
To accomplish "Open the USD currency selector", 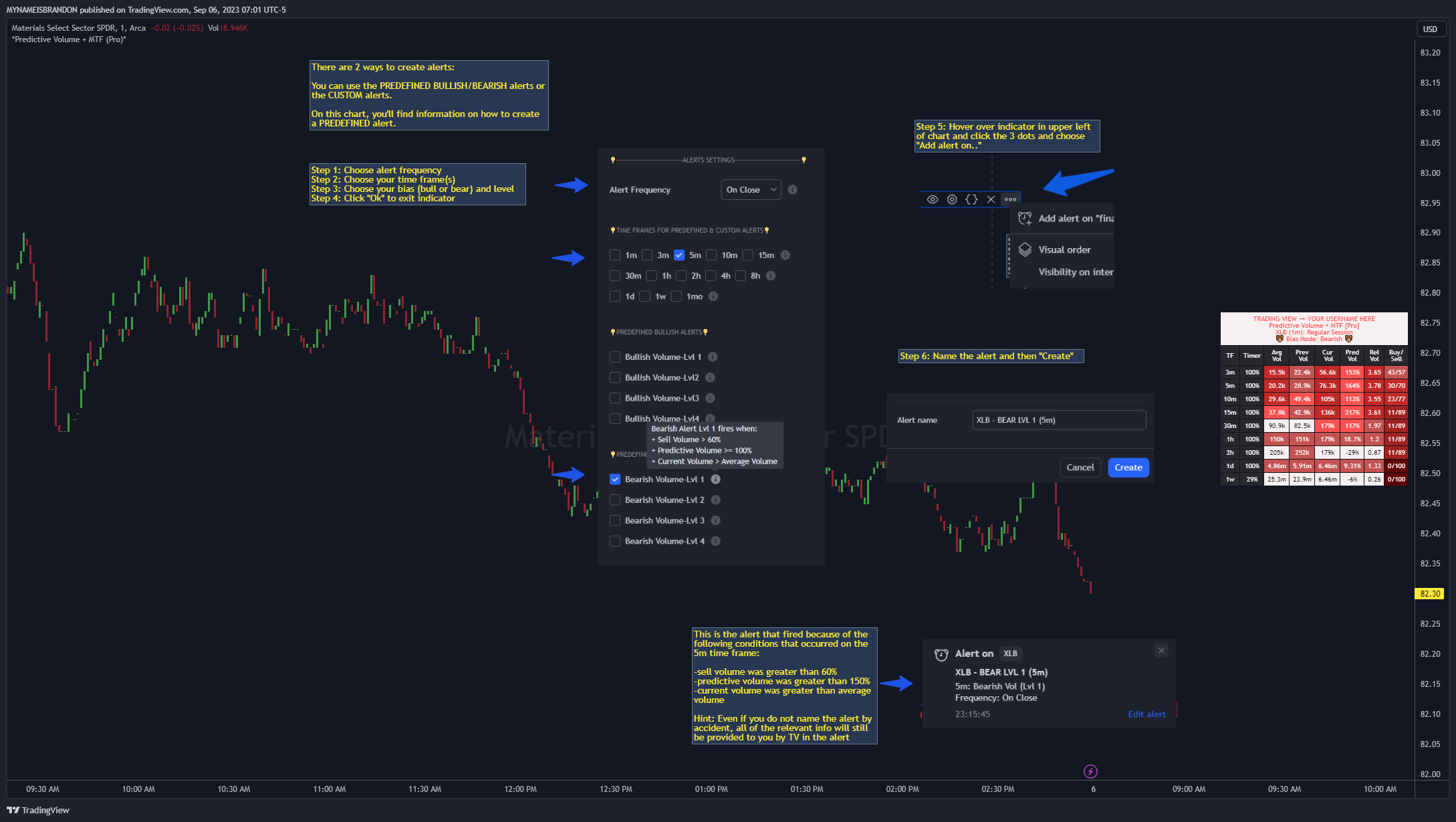I will pyautogui.click(x=1430, y=29).
